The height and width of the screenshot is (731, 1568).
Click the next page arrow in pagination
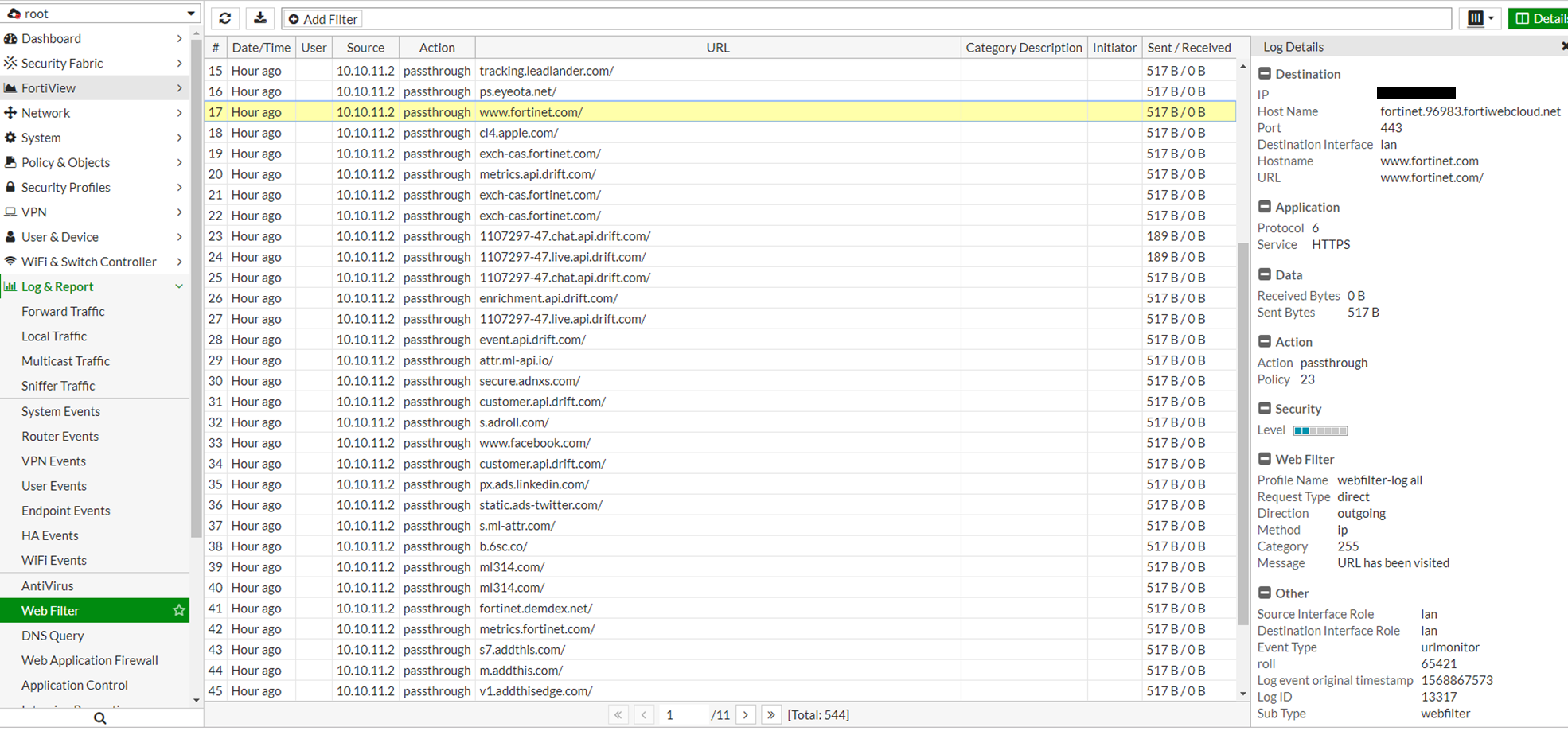click(x=746, y=714)
